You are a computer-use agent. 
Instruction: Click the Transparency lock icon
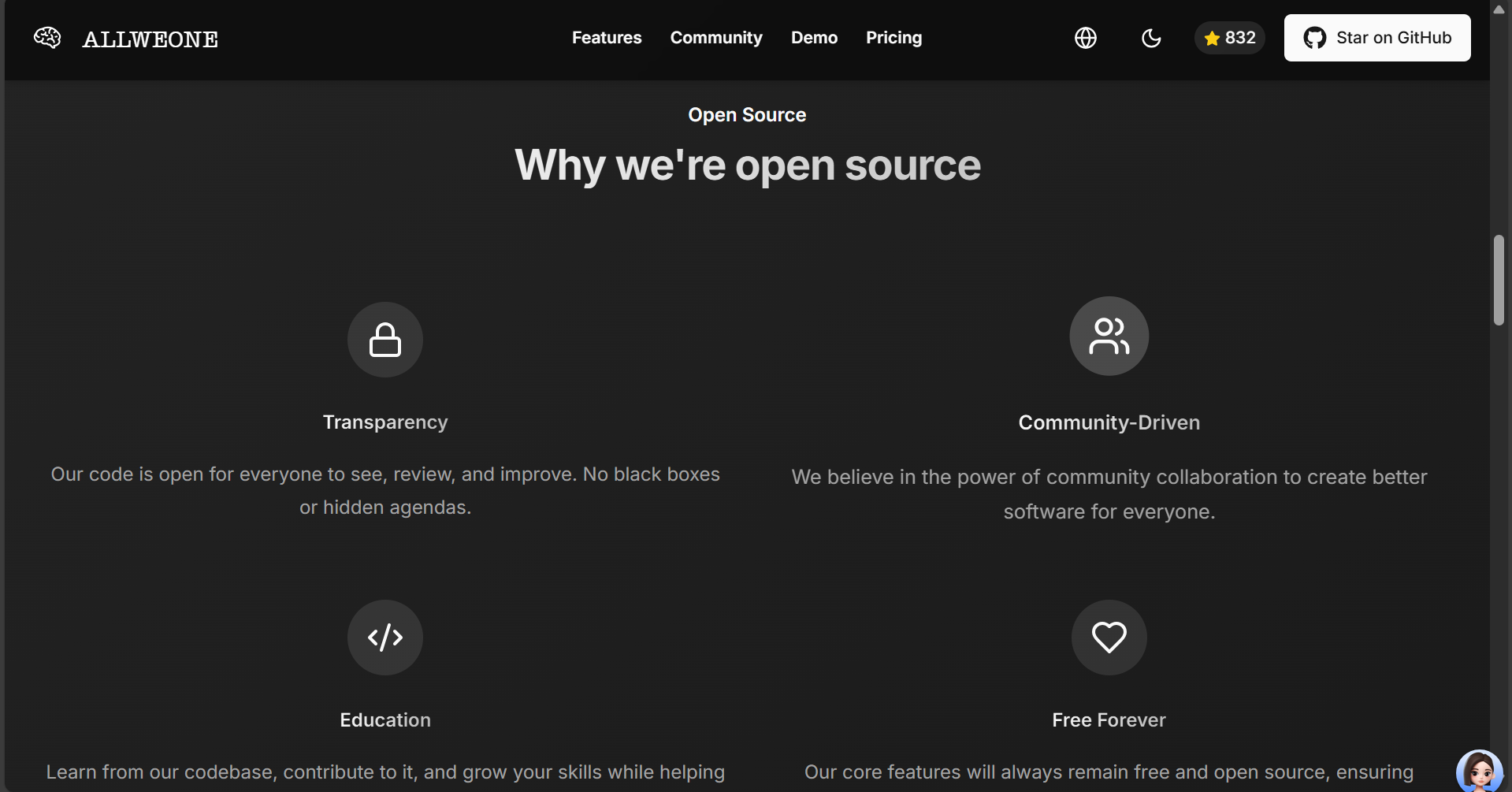(385, 340)
